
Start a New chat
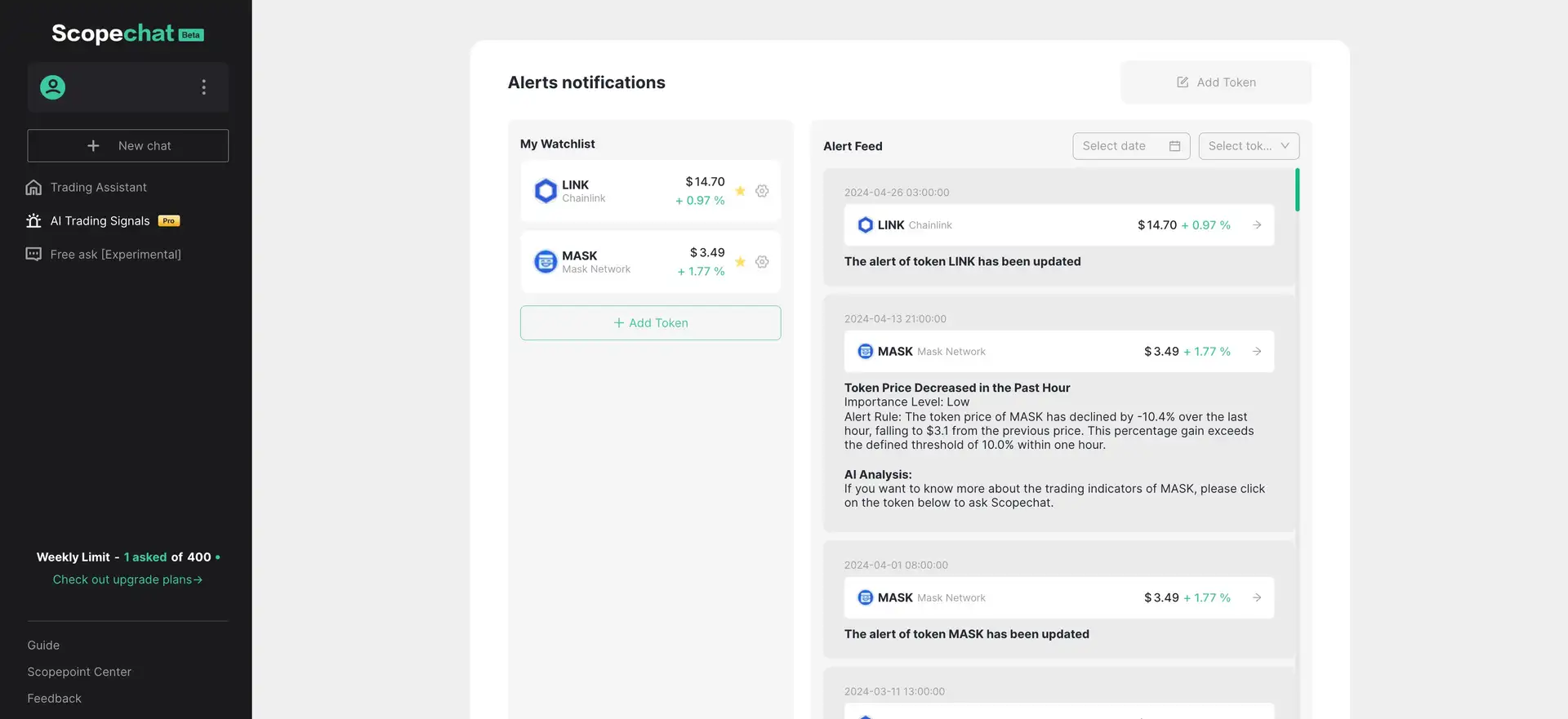tap(128, 146)
